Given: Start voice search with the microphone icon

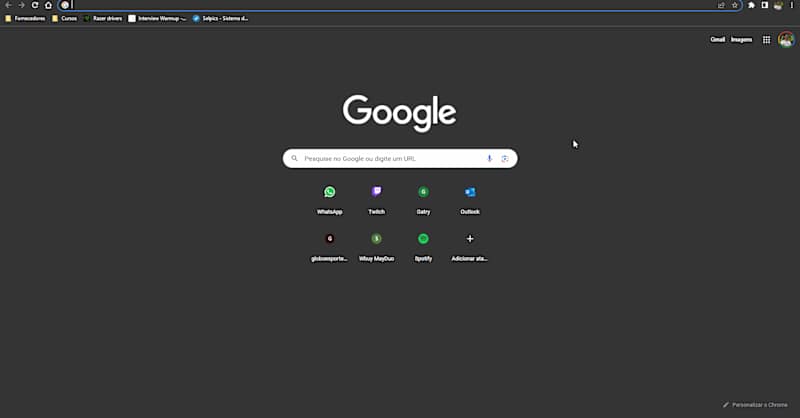Looking at the screenshot, I should pos(489,159).
